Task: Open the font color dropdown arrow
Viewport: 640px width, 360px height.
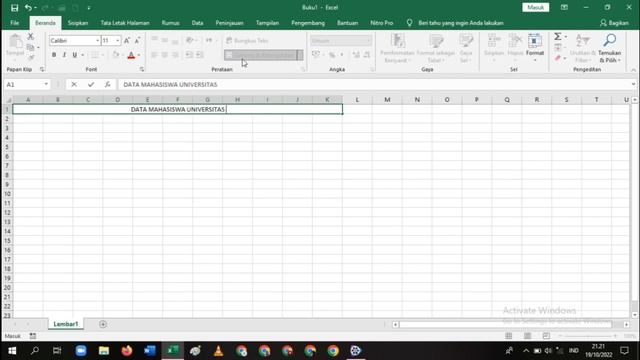Action: pos(139,55)
